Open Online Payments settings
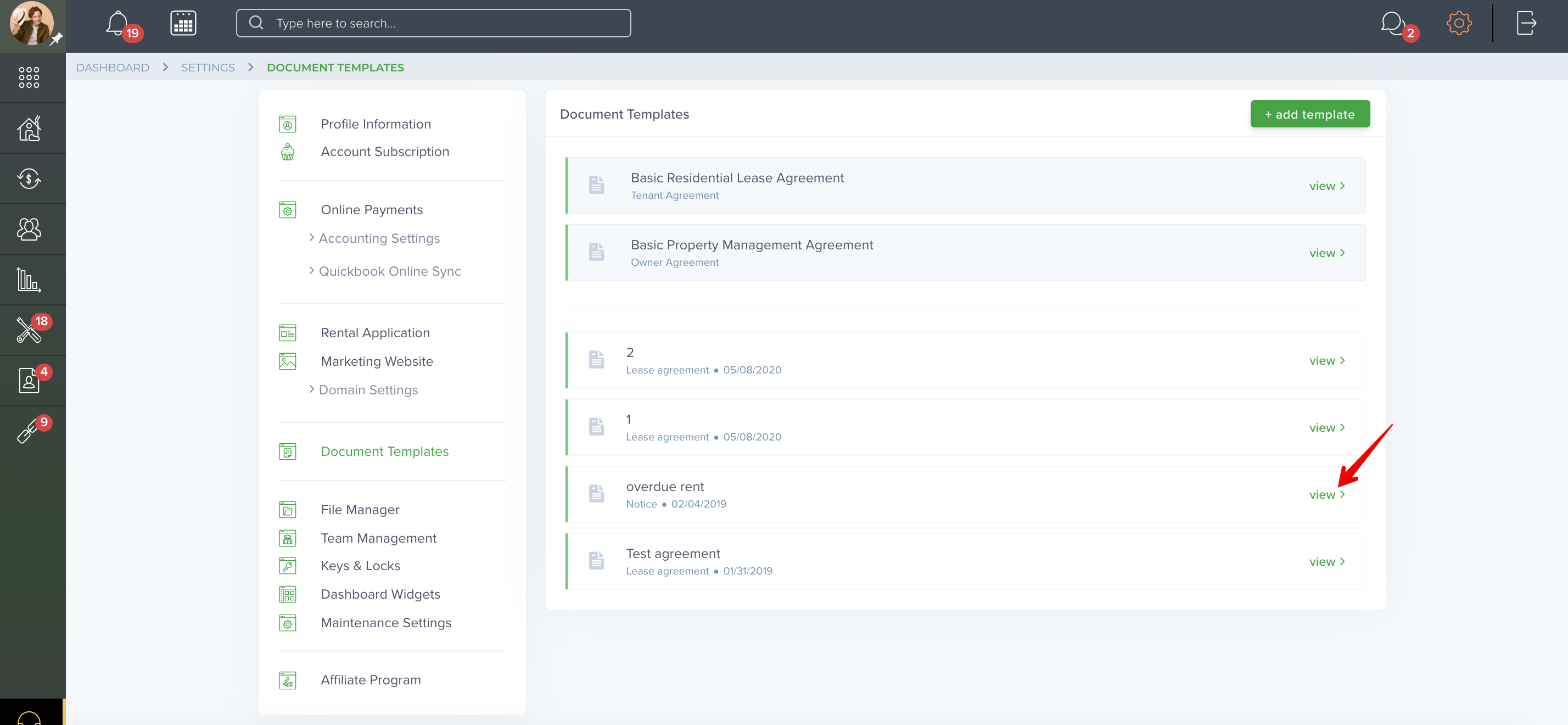 [x=371, y=210]
